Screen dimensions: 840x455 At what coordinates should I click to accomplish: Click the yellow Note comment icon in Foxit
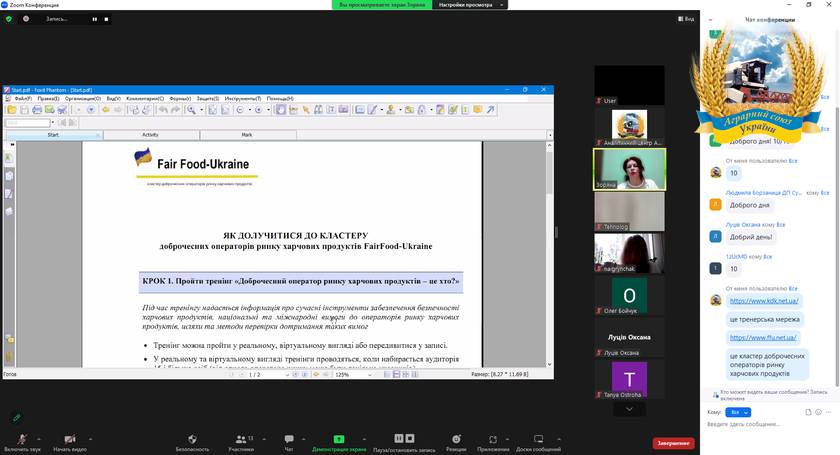(477, 110)
